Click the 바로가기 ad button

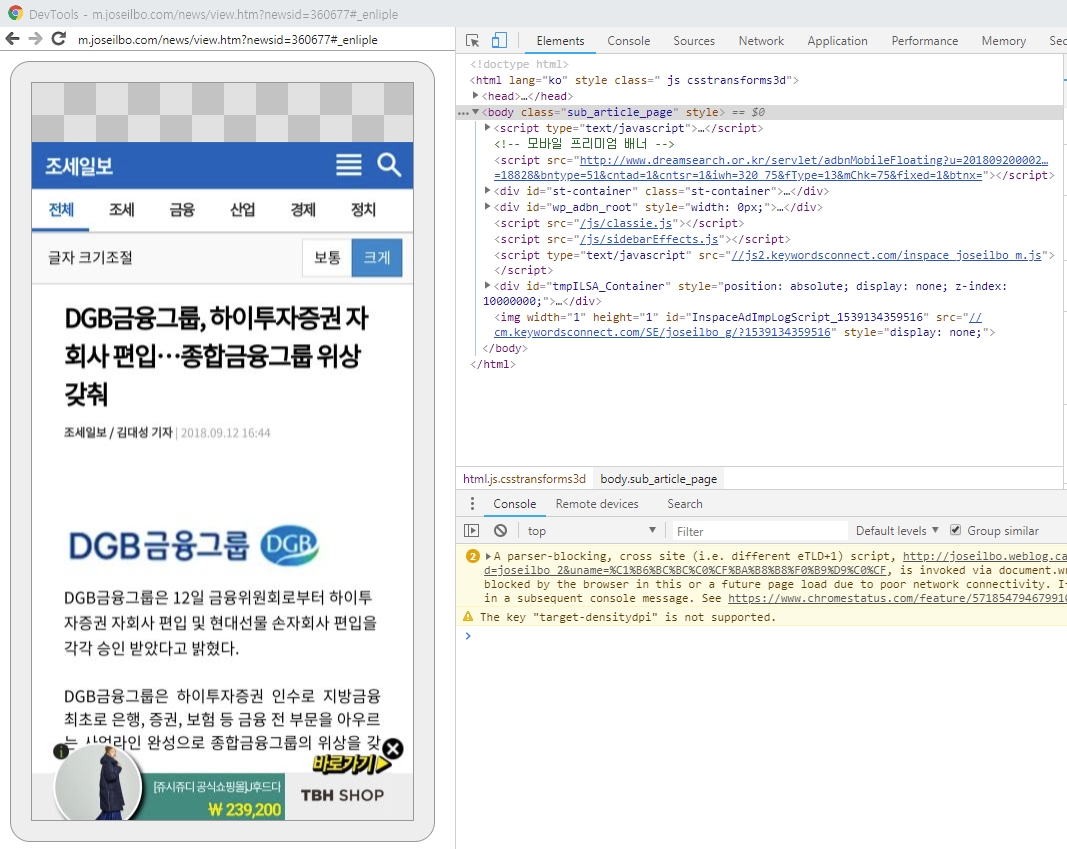coord(352,764)
